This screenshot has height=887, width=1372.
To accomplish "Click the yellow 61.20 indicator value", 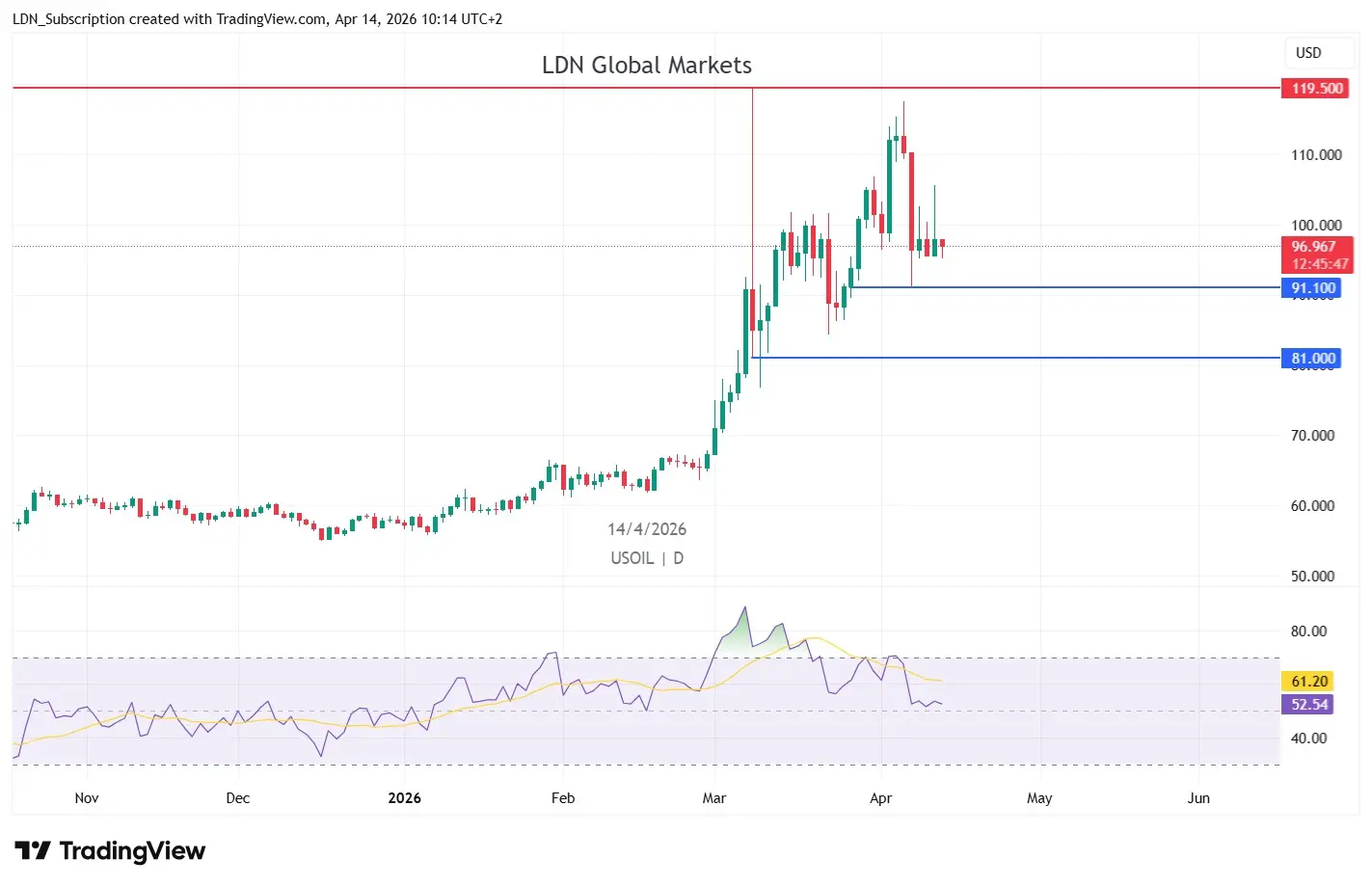I will (x=1308, y=682).
